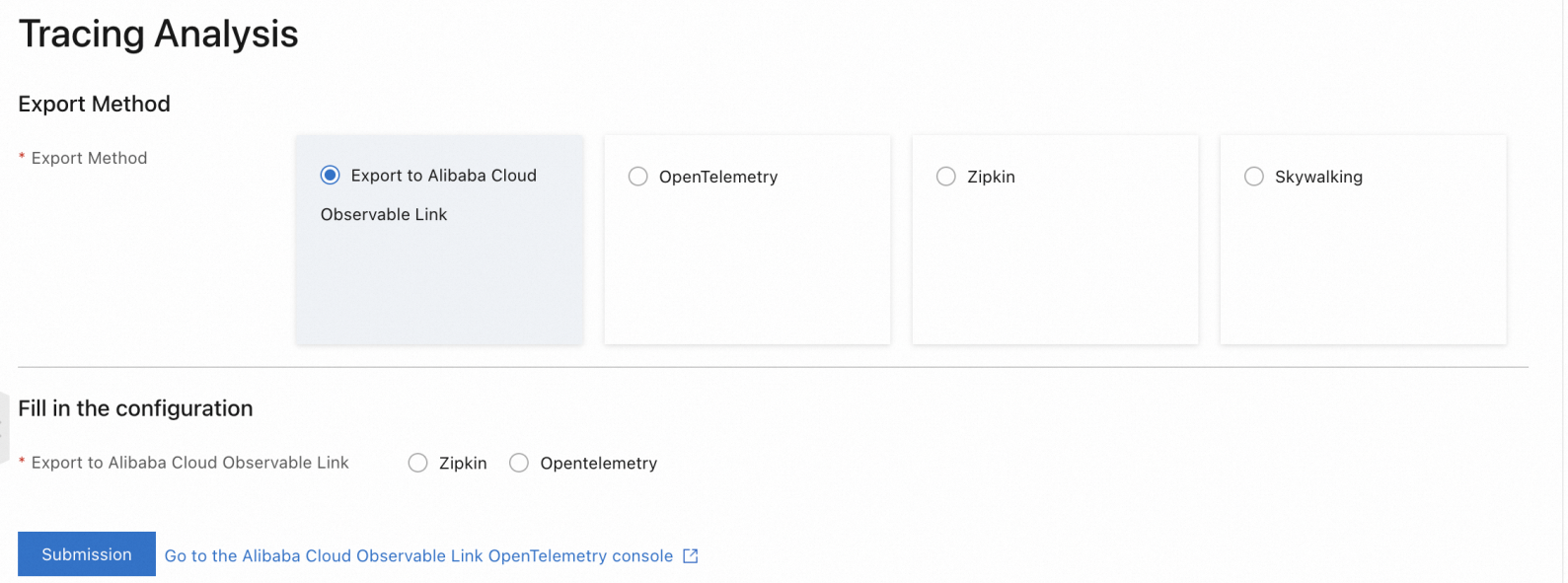Click the 'Fill in the configuration' heading
Image resolution: width=1568 pixels, height=583 pixels.
135,408
